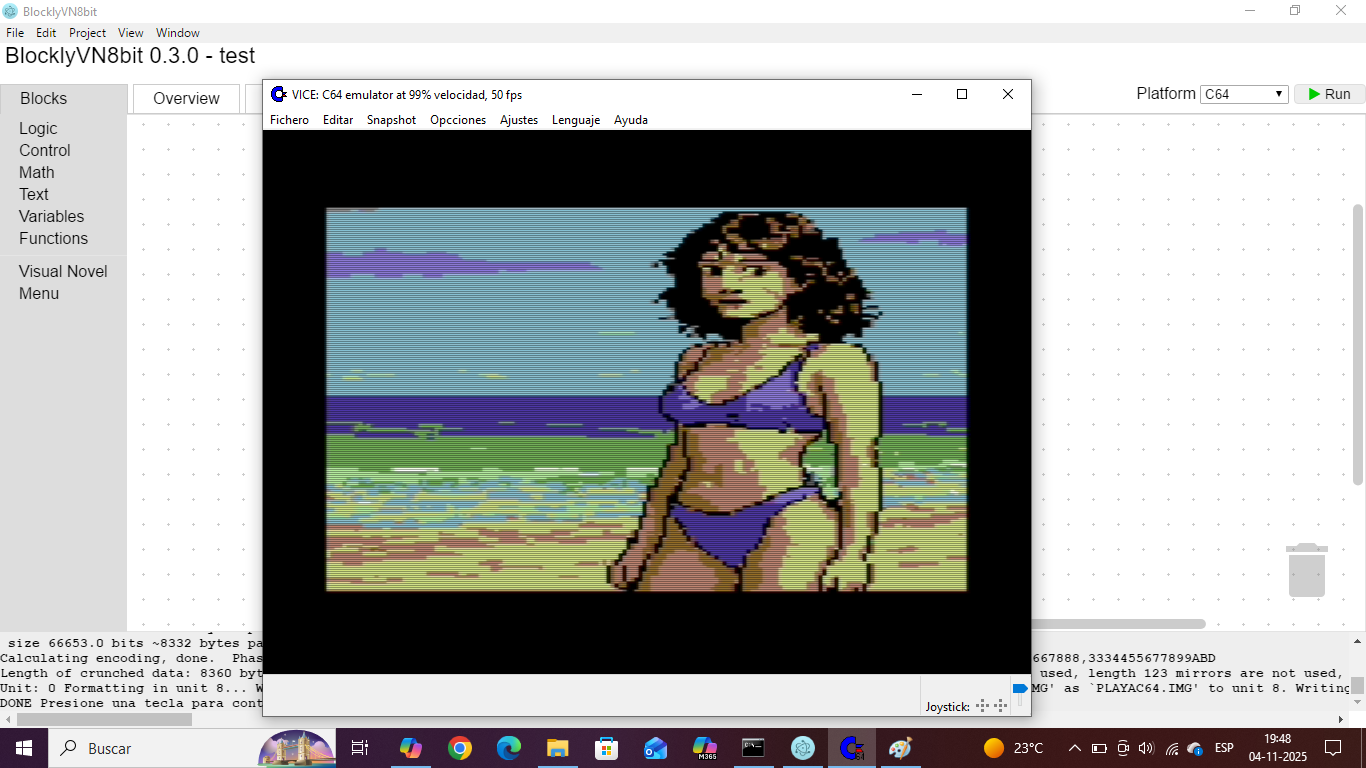
Task: Click the ESP input language indicator
Action: (x=1224, y=748)
